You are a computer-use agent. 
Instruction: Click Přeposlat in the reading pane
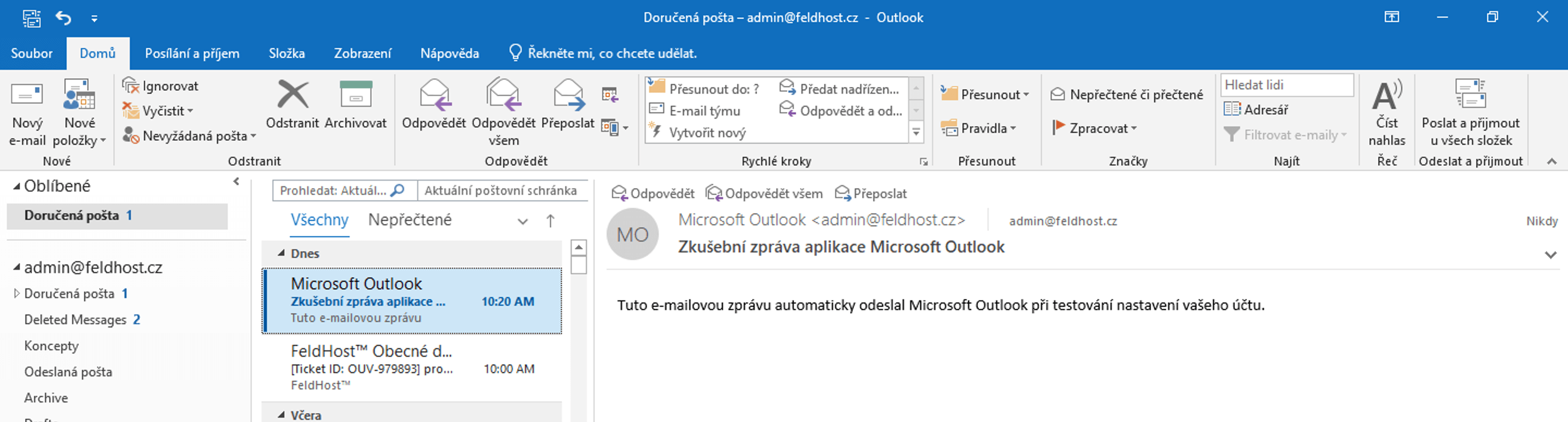(x=871, y=194)
